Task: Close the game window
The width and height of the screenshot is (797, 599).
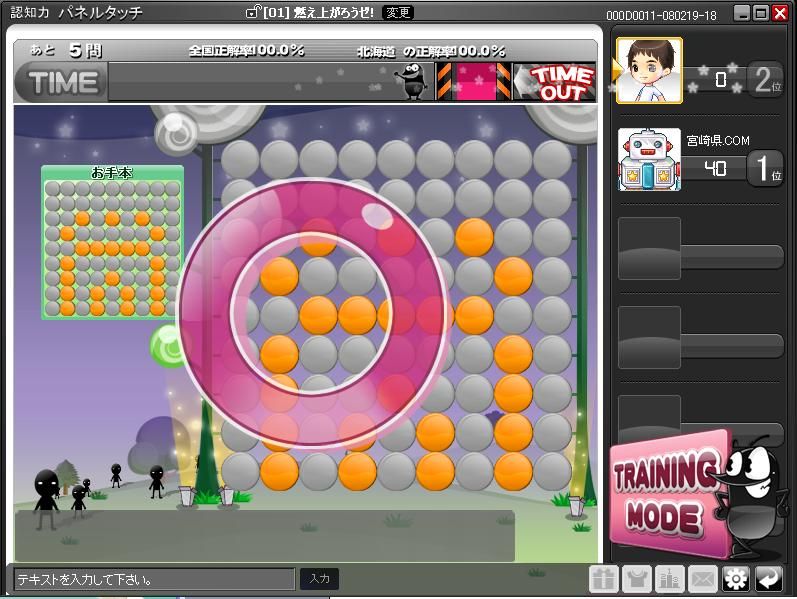Action: 780,13
